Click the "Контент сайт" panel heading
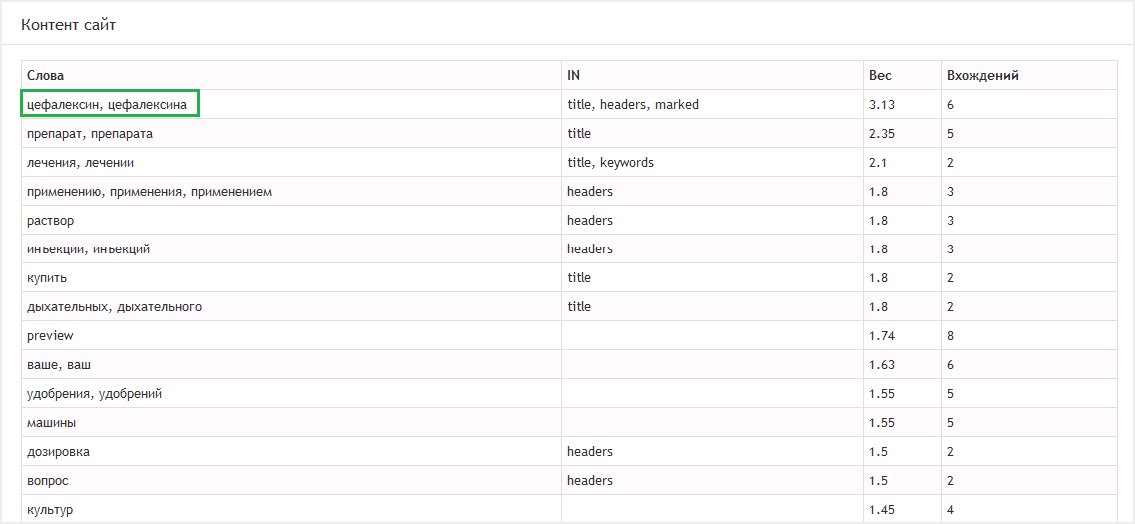Screen dimensions: 1135x524 pos(68,24)
